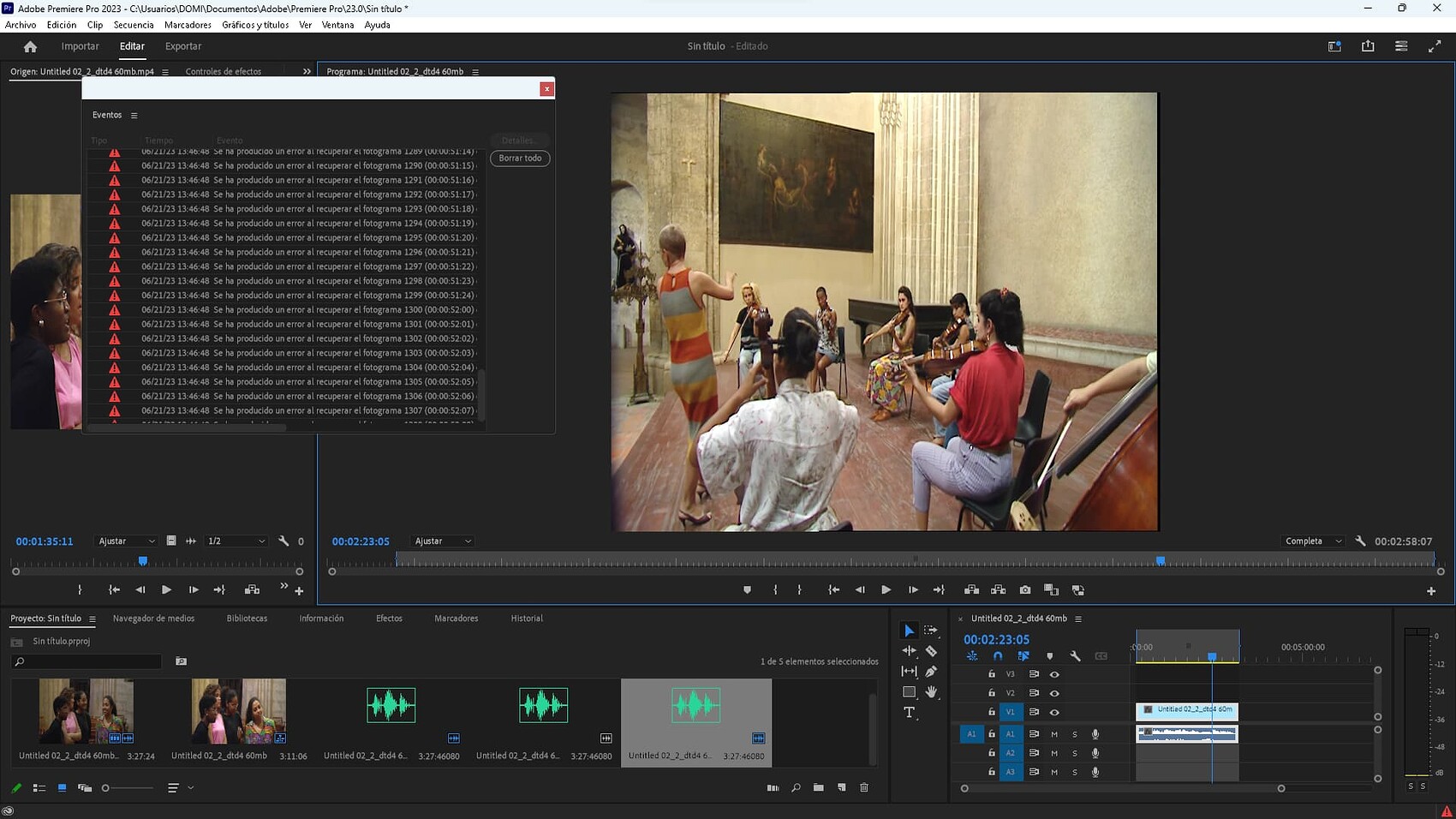Screen dimensions: 1456x819
Task: Click Program monitor playhead marker
Action: coord(1161,561)
